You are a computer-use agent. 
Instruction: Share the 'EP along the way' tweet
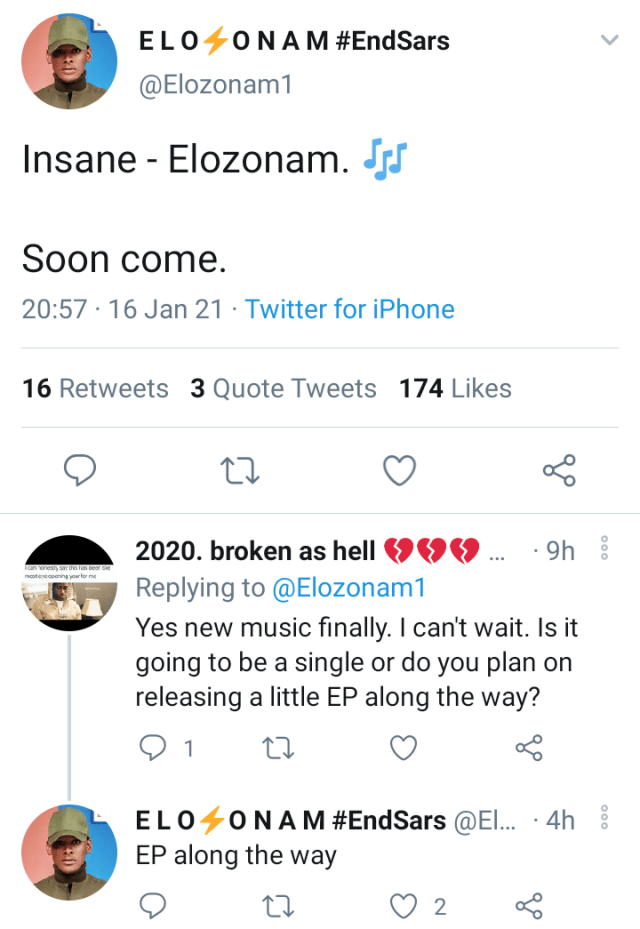[x=528, y=906]
